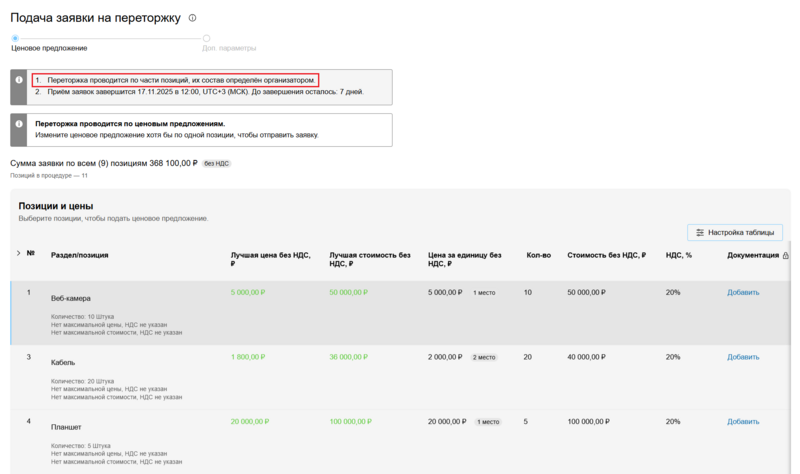
Task: Click the sliders icon in Настройка таблицы button
Action: click(x=700, y=232)
